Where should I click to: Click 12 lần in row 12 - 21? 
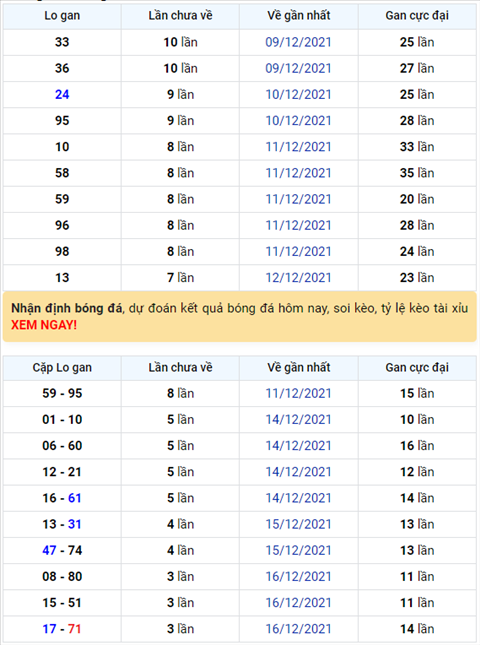point(417,472)
